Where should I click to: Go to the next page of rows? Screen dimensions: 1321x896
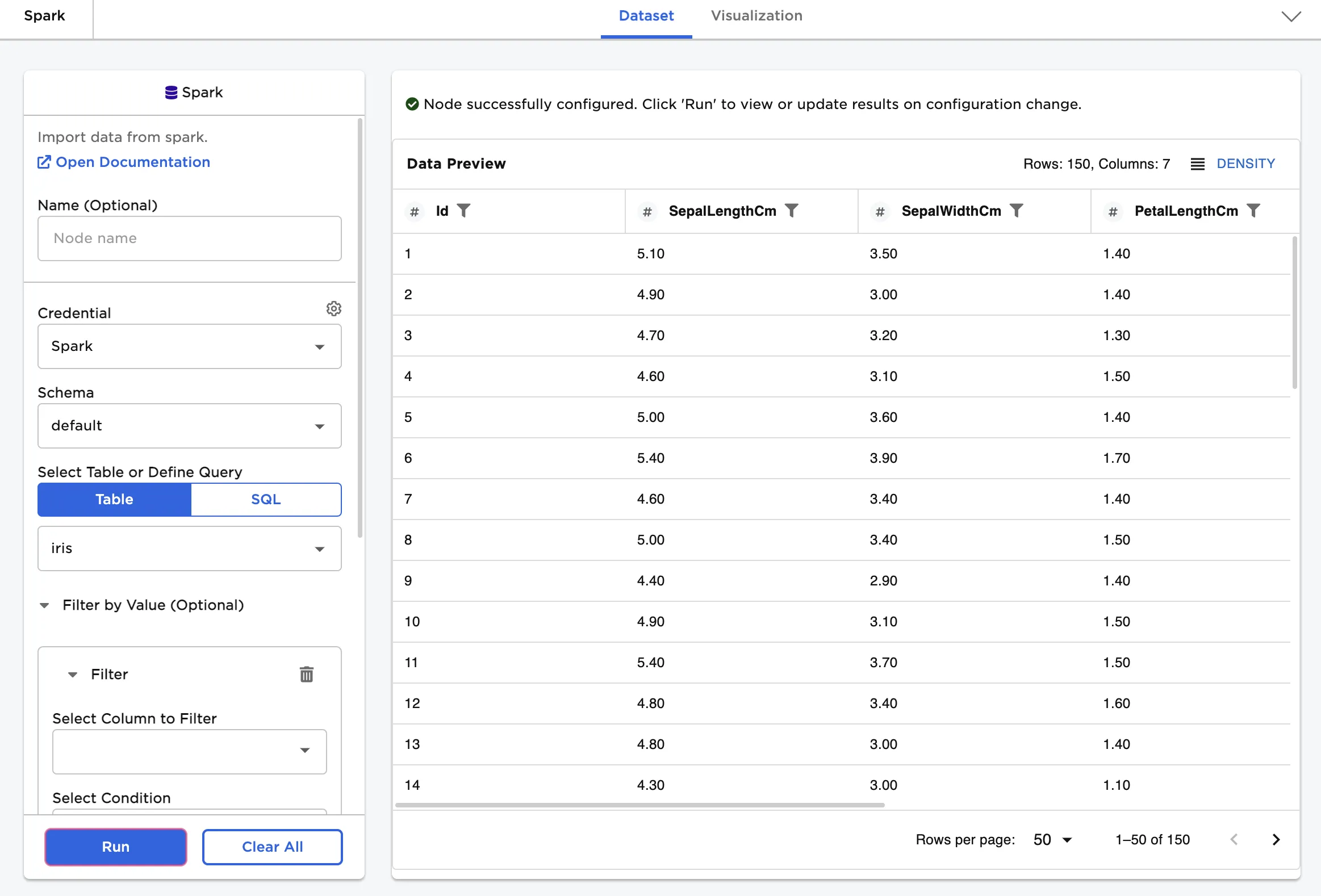coord(1276,840)
